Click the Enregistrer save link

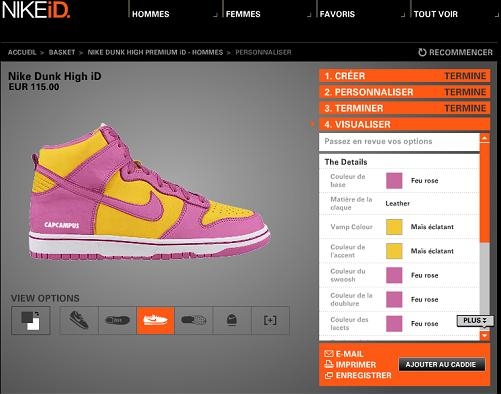tap(358, 375)
